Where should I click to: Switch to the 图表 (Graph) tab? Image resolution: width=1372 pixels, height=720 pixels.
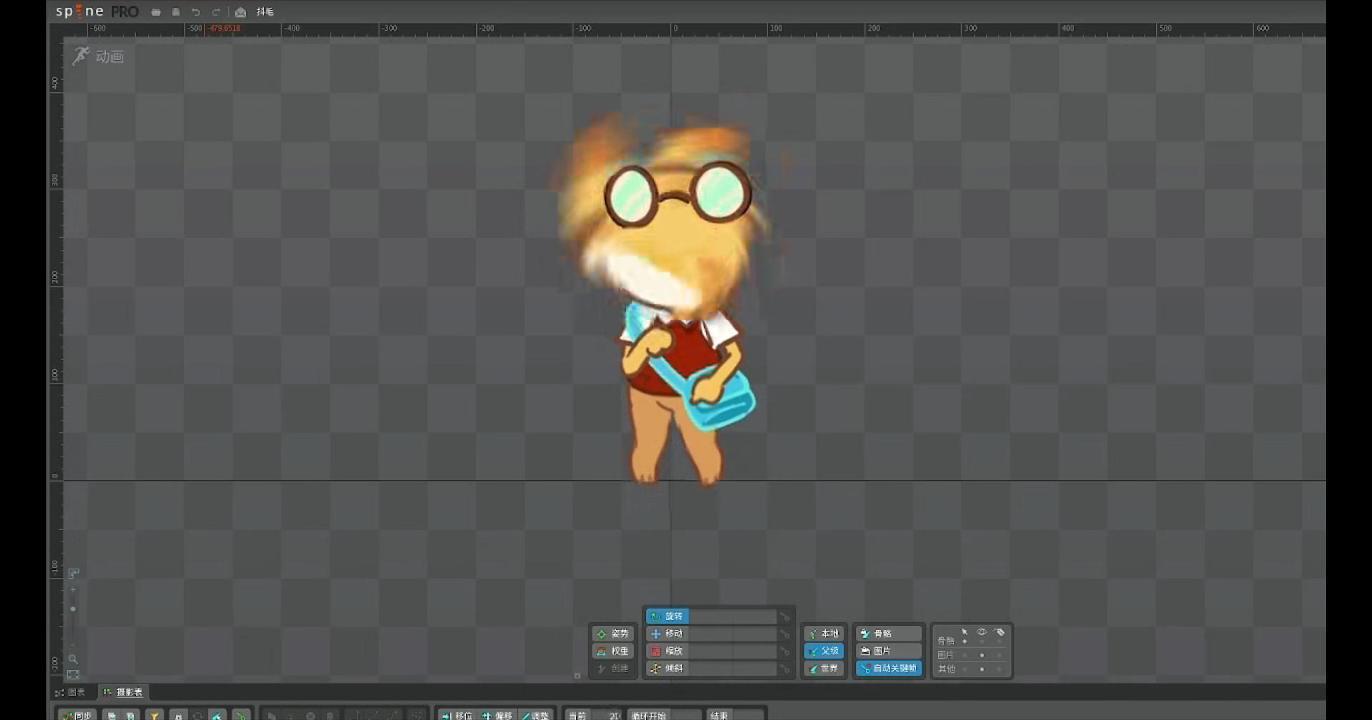click(71, 692)
